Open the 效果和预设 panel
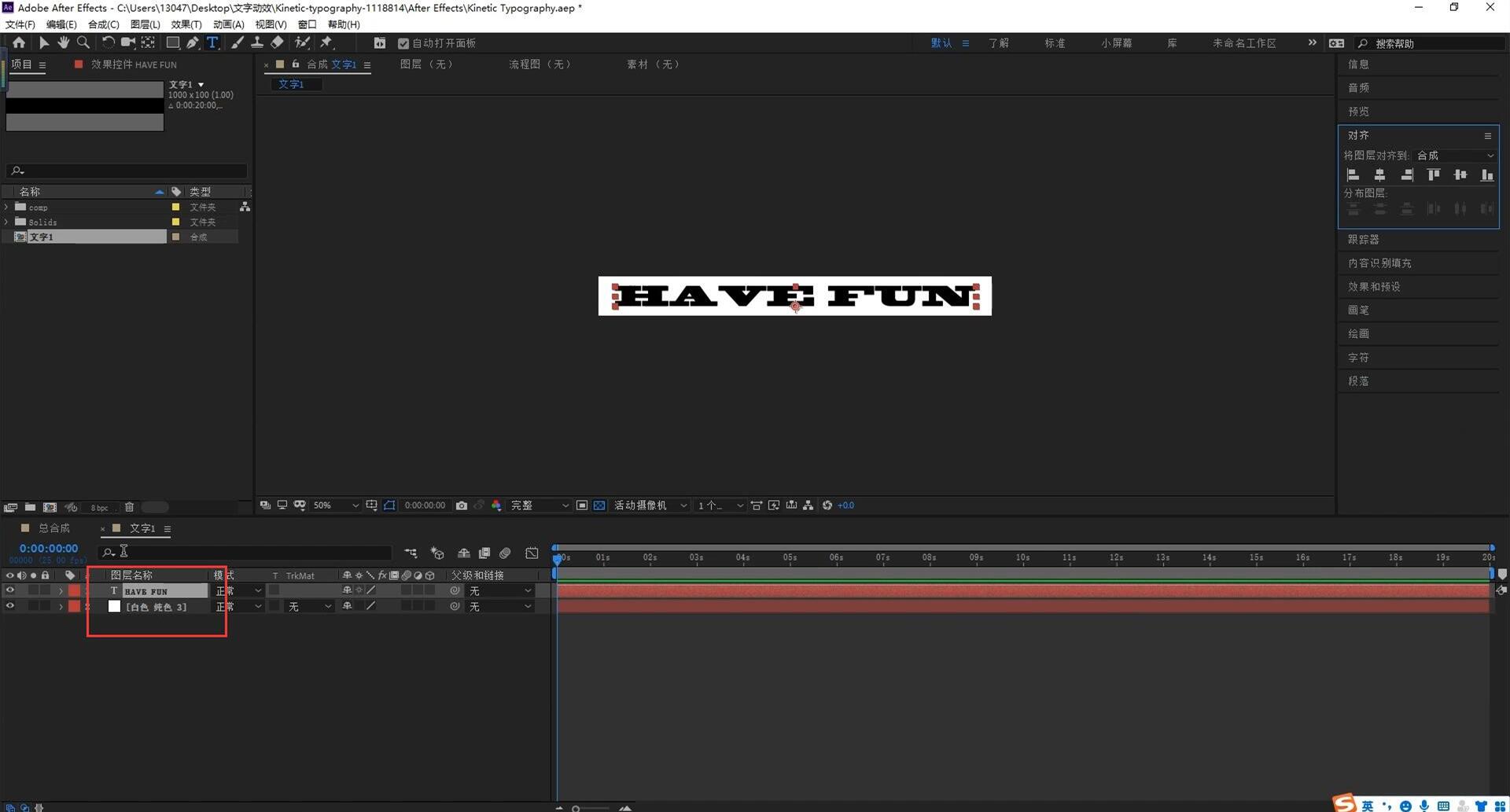1510x812 pixels. [1374, 287]
